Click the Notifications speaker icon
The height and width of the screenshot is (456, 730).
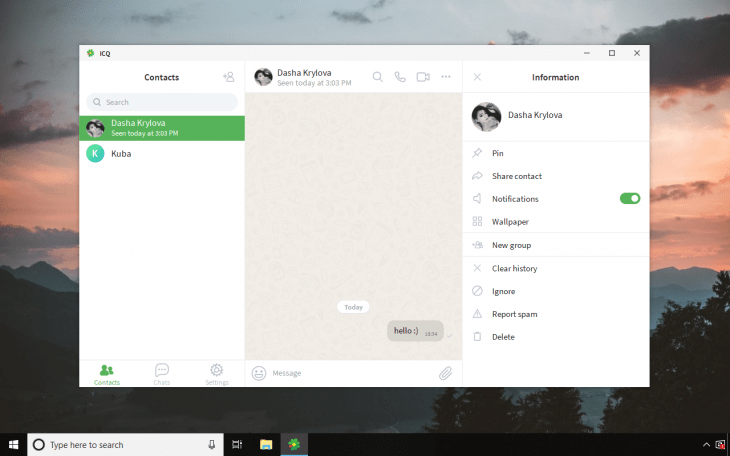[x=477, y=199]
